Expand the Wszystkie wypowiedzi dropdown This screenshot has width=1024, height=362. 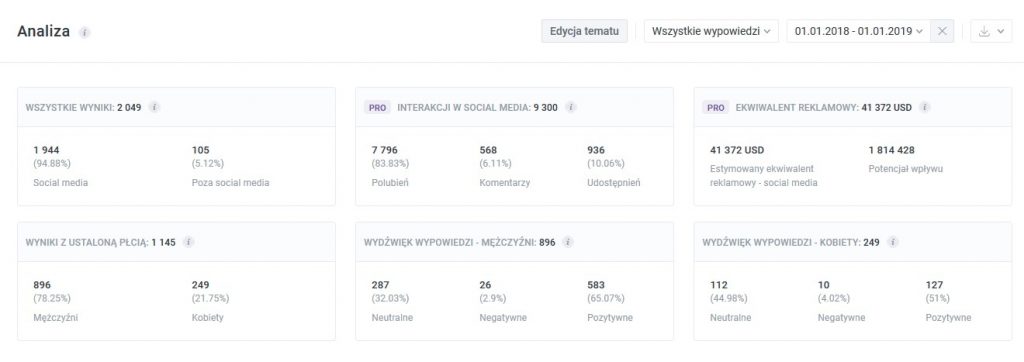click(711, 31)
